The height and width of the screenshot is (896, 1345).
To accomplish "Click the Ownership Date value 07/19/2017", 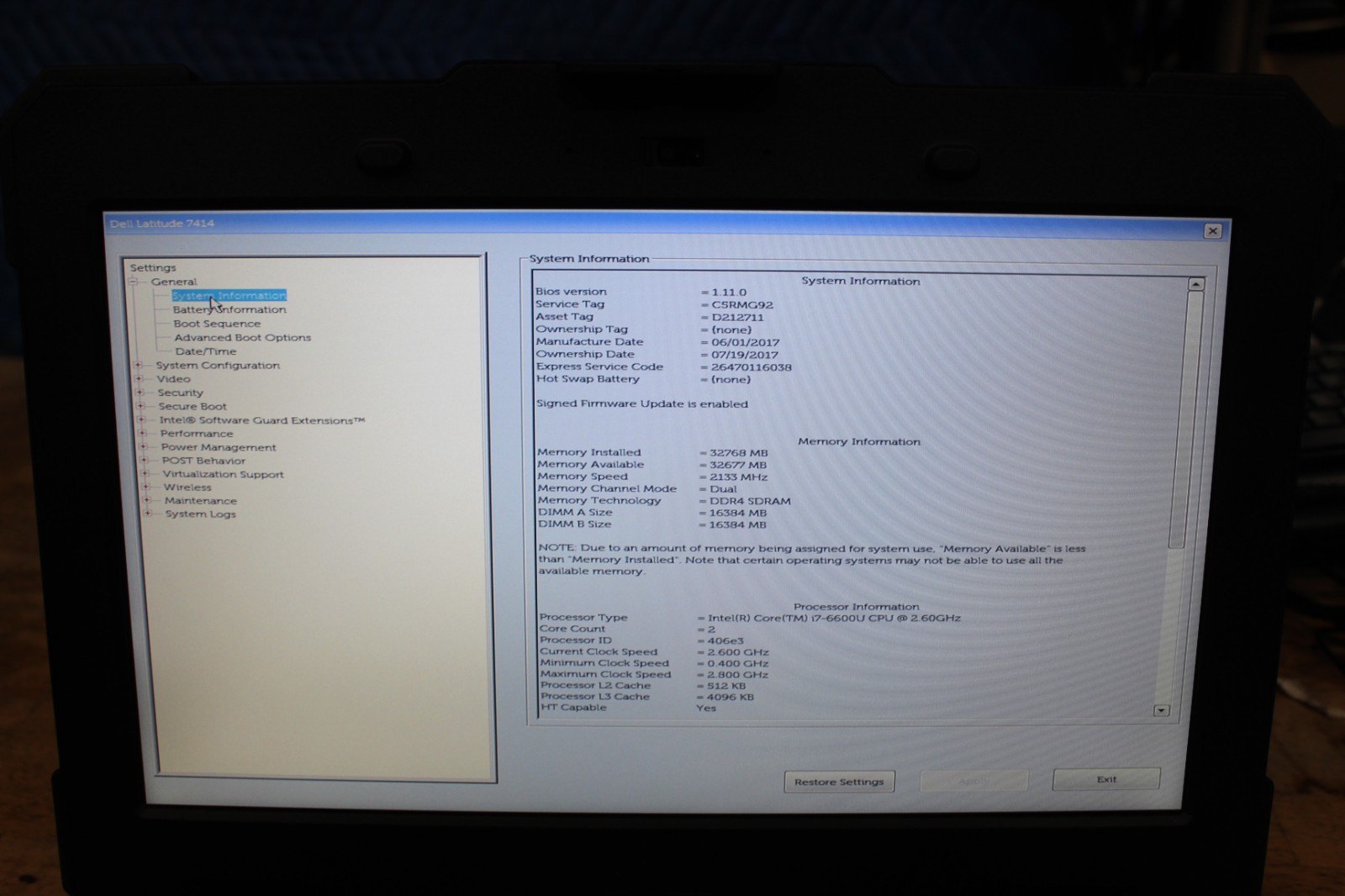I will tap(745, 355).
